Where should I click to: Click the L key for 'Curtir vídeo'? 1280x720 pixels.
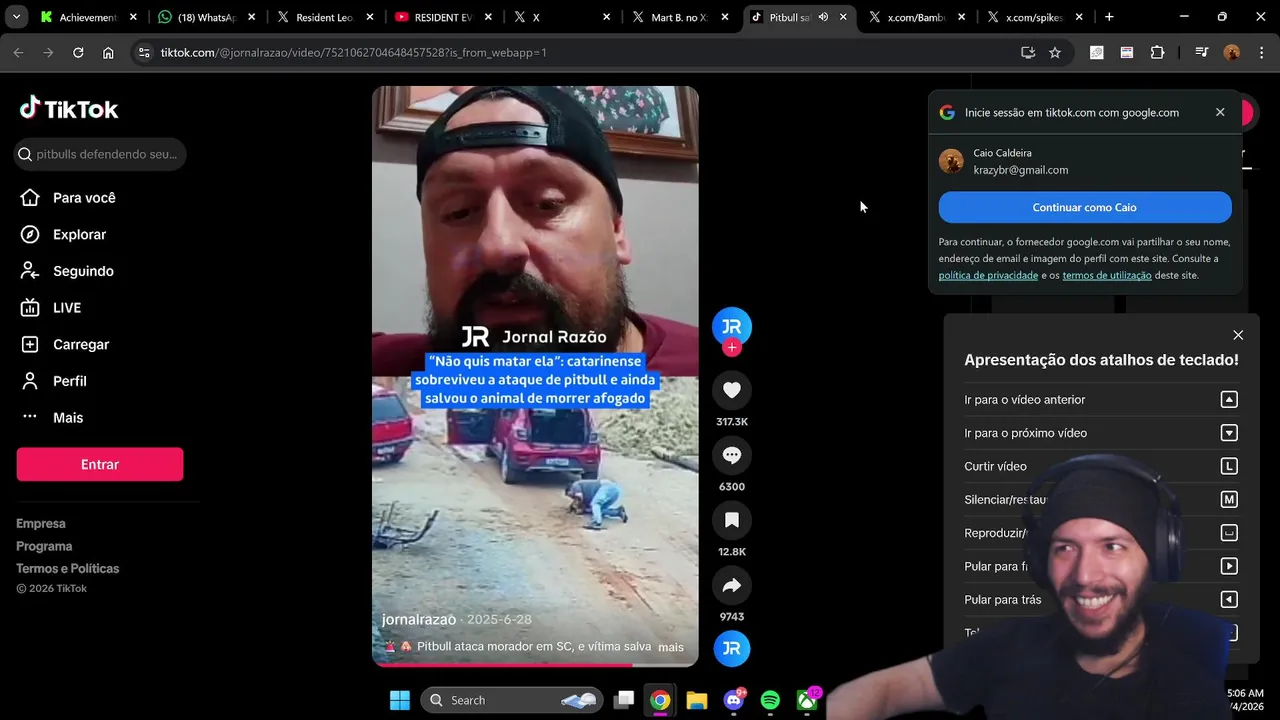(1229, 466)
